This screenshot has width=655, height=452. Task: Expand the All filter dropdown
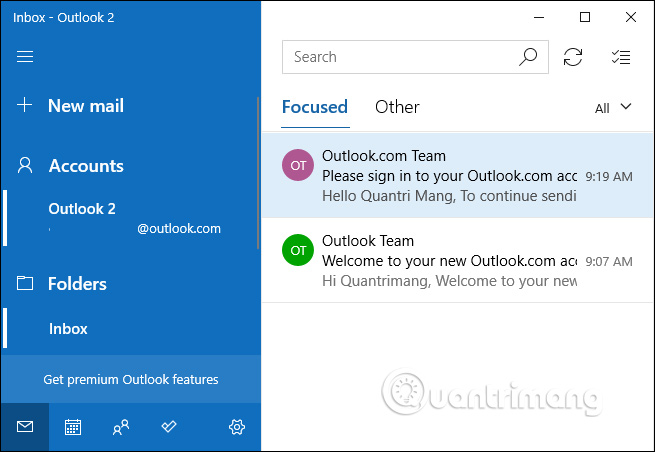tap(613, 108)
